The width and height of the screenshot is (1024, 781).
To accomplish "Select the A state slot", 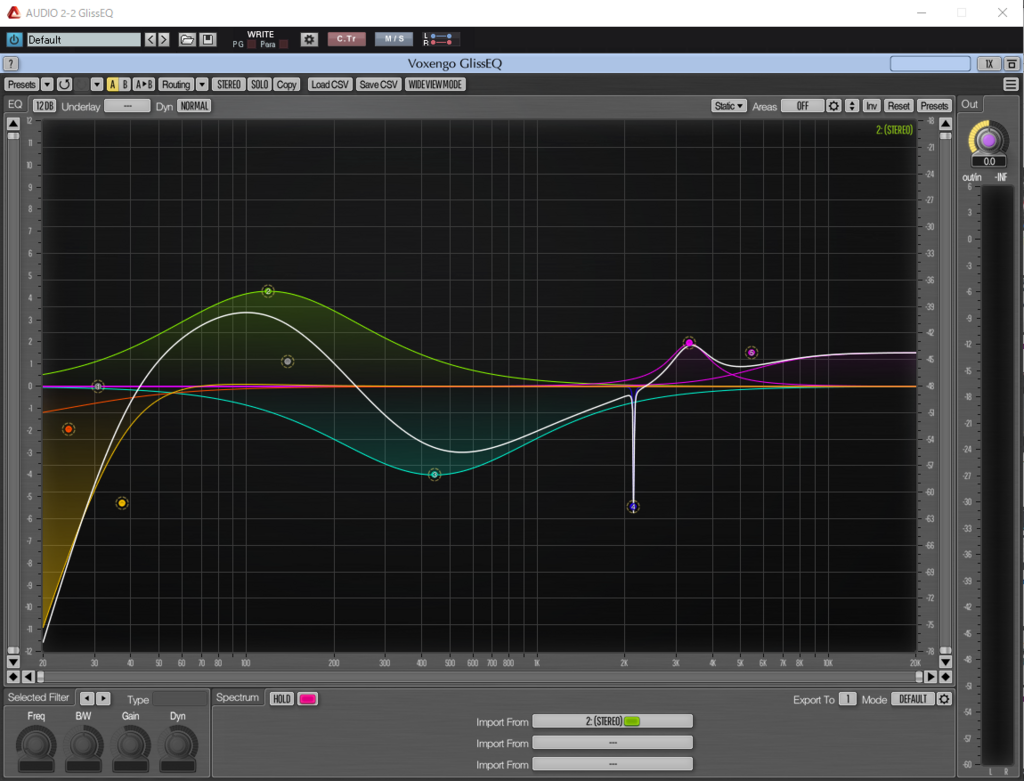I will click(112, 84).
